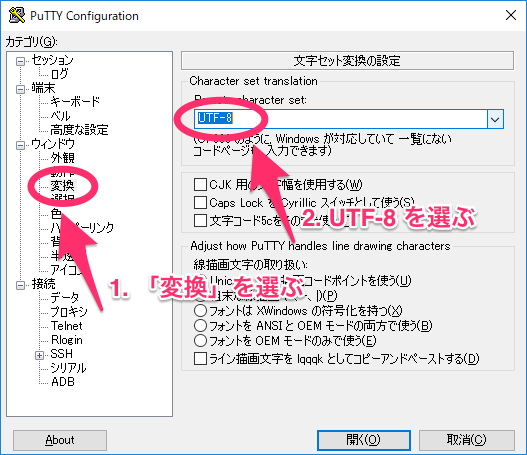This screenshot has width=527, height=455.
Task: Select the 端末 category
Action: coord(43,88)
